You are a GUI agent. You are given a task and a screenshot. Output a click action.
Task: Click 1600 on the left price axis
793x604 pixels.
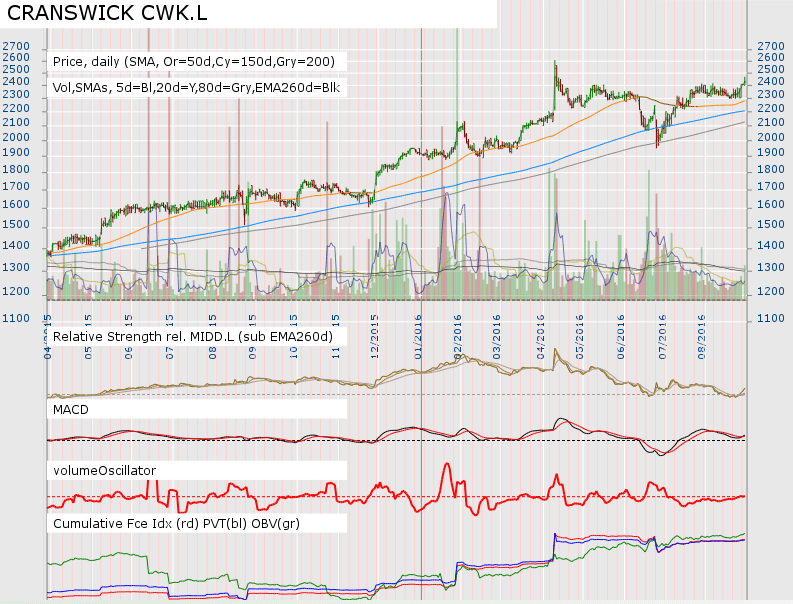[x=16, y=204]
